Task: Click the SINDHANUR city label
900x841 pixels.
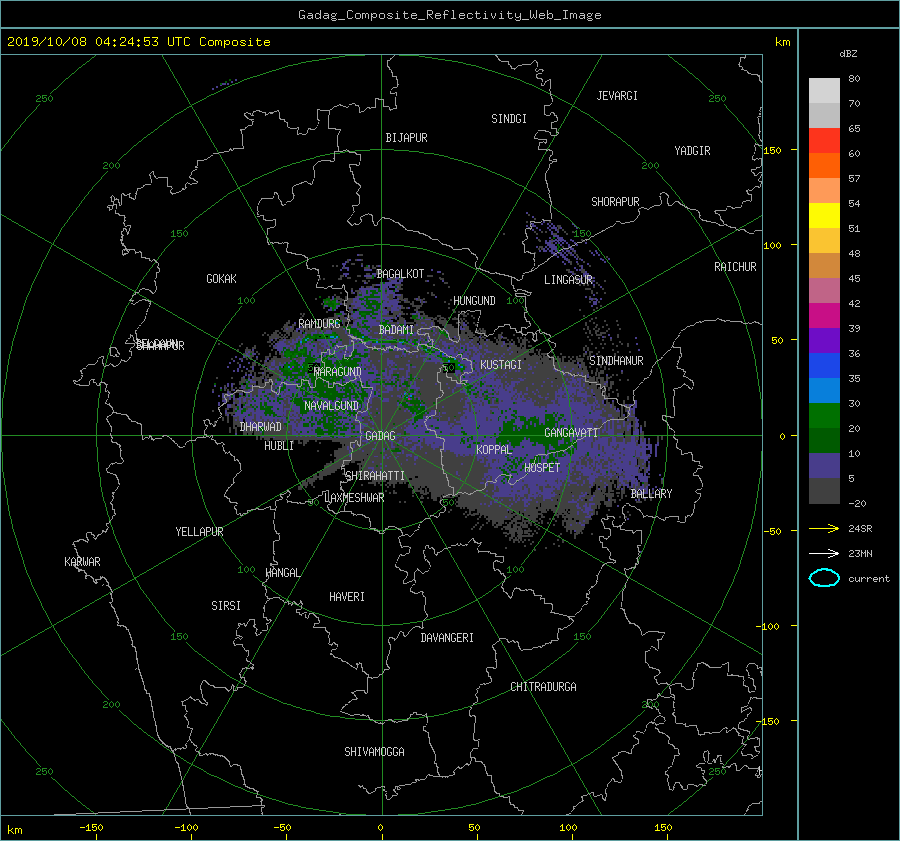Action: pos(616,361)
